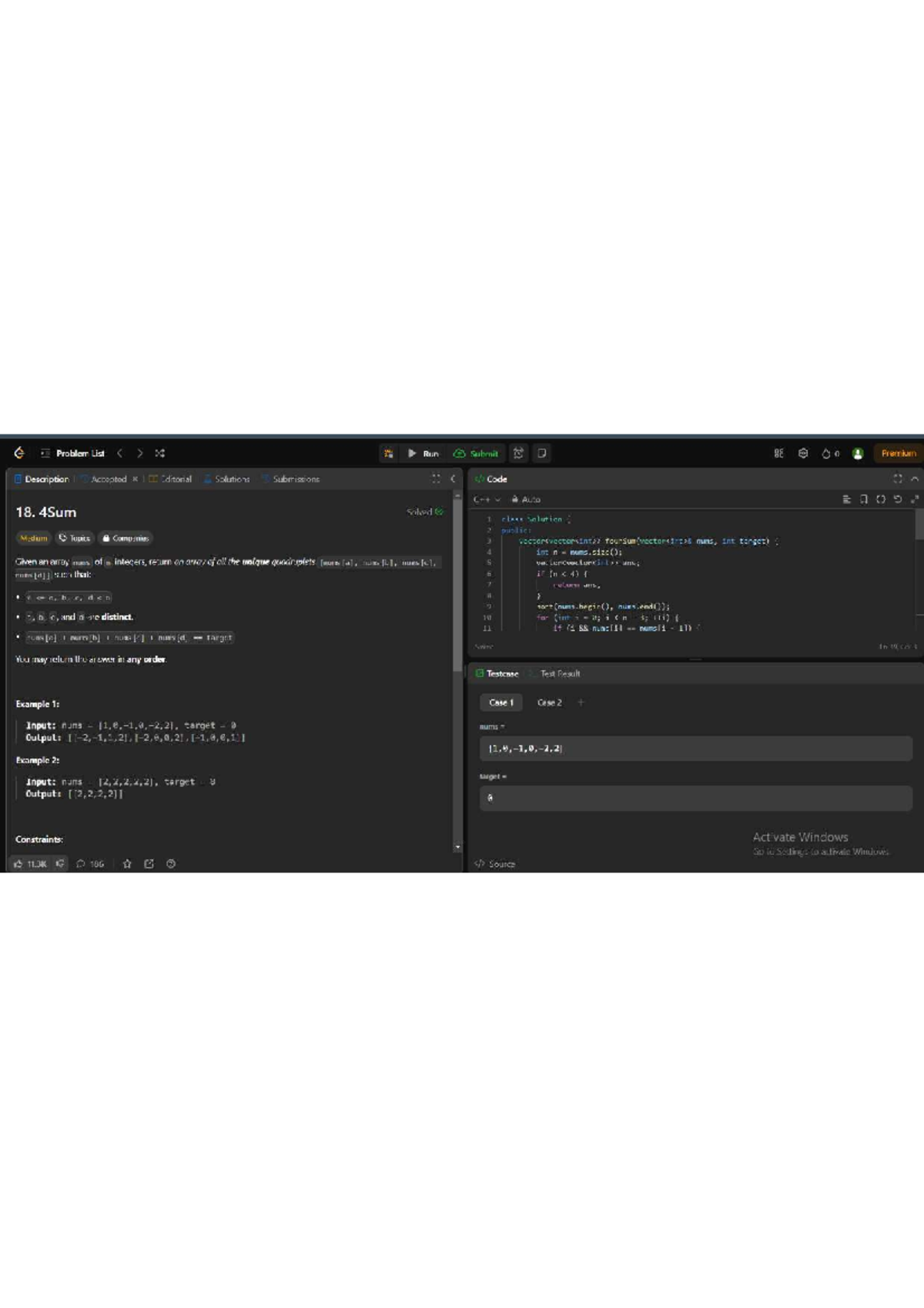This screenshot has width=924, height=1308.
Task: Click the Solved status label
Action: [x=425, y=511]
